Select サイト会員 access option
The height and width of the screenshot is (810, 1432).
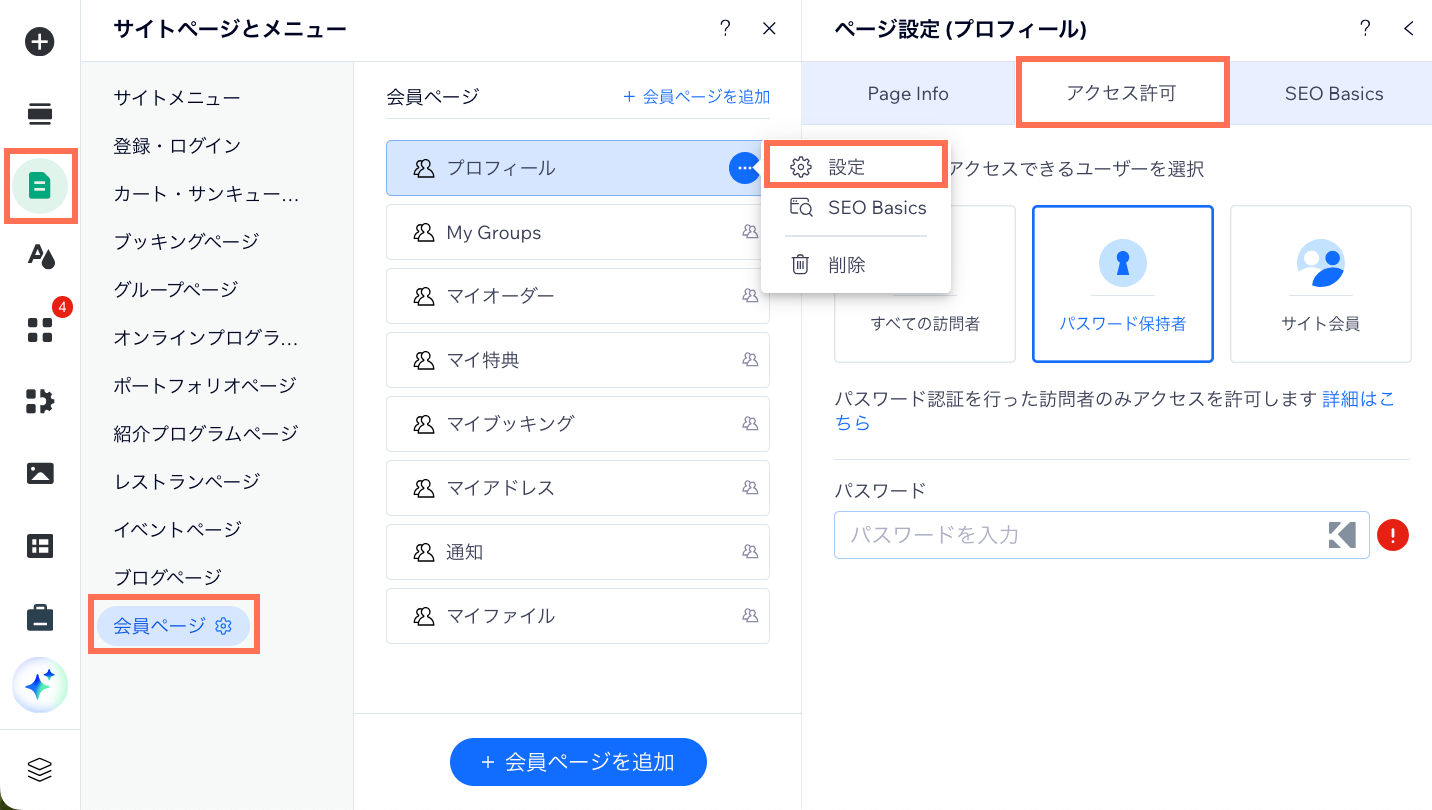tap(1320, 284)
